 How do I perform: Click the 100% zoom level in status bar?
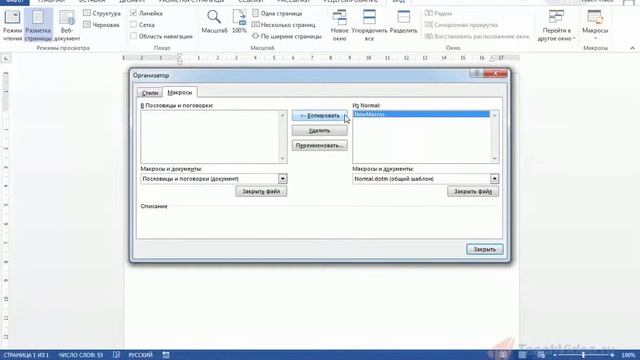point(628,355)
